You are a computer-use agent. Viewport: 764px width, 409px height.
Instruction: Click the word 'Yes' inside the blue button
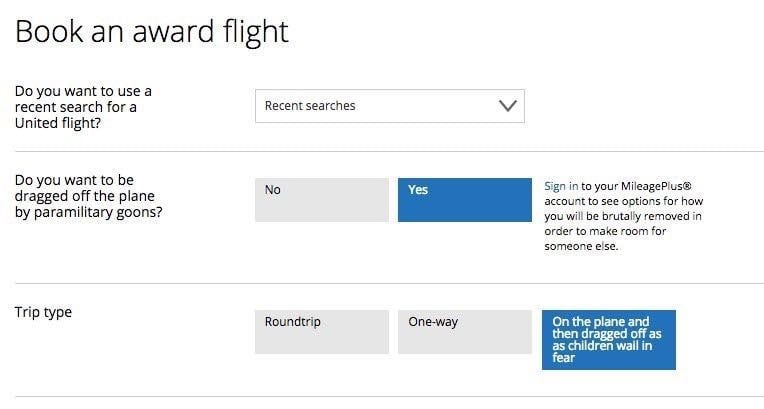pos(418,190)
